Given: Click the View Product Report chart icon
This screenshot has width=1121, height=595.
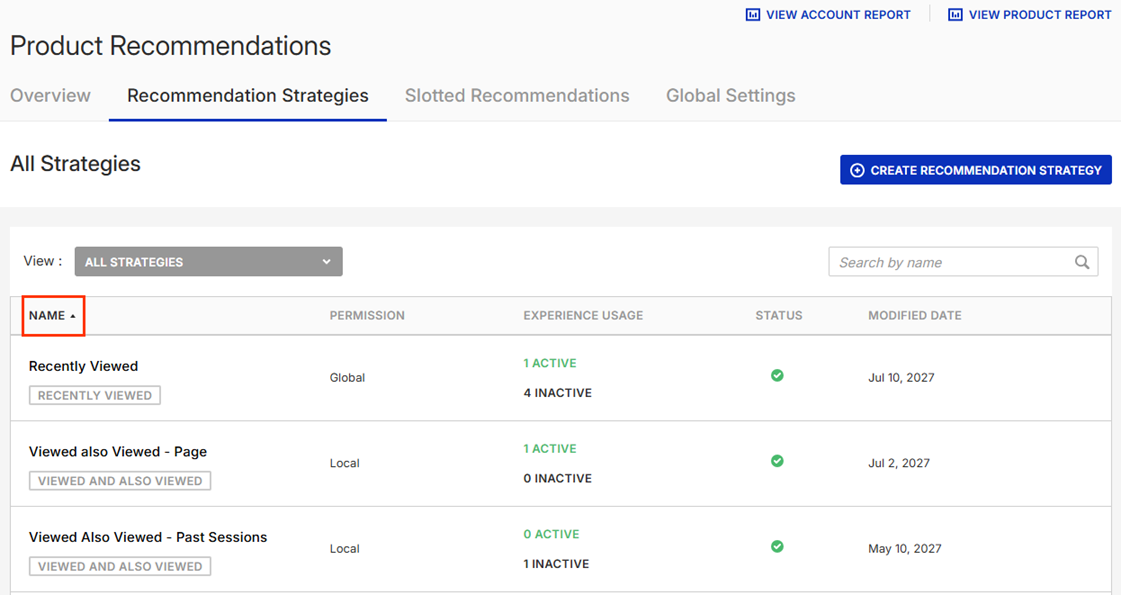Looking at the screenshot, I should tap(955, 15).
